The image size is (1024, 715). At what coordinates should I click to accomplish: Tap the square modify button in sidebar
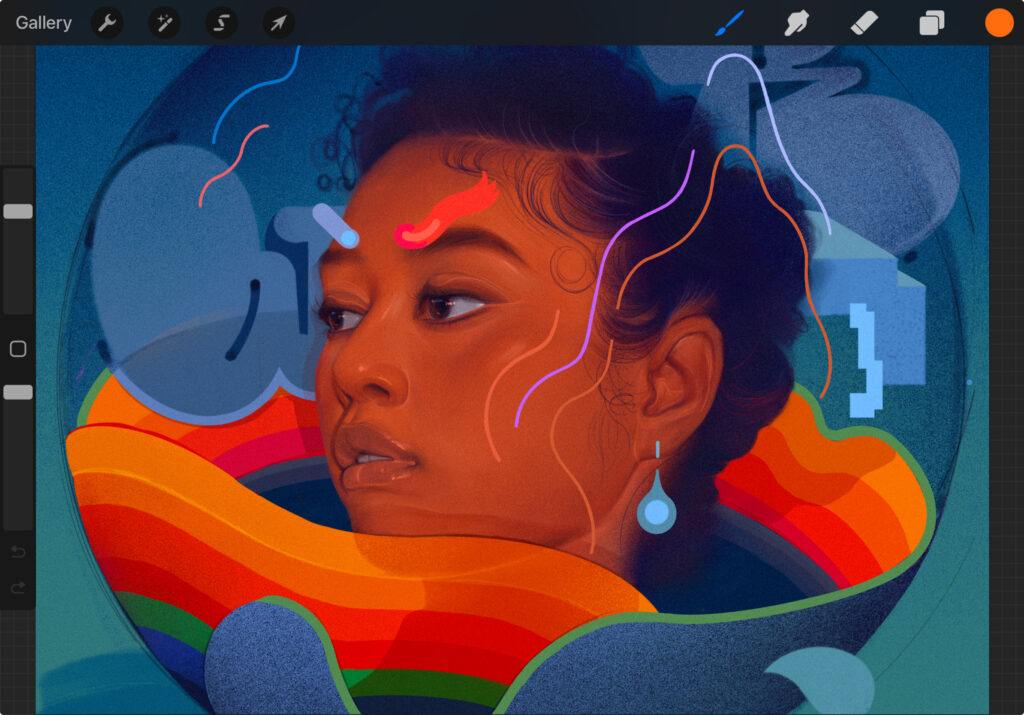click(18, 349)
